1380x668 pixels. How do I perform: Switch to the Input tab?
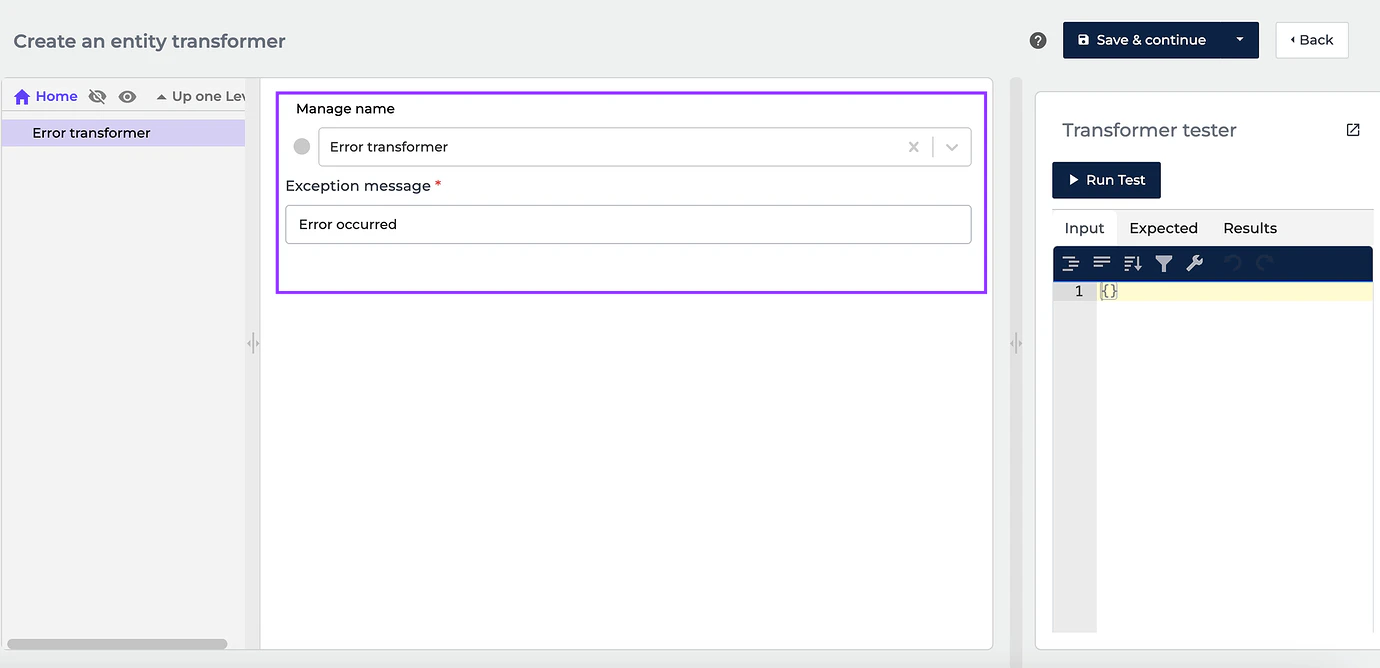[1084, 228]
